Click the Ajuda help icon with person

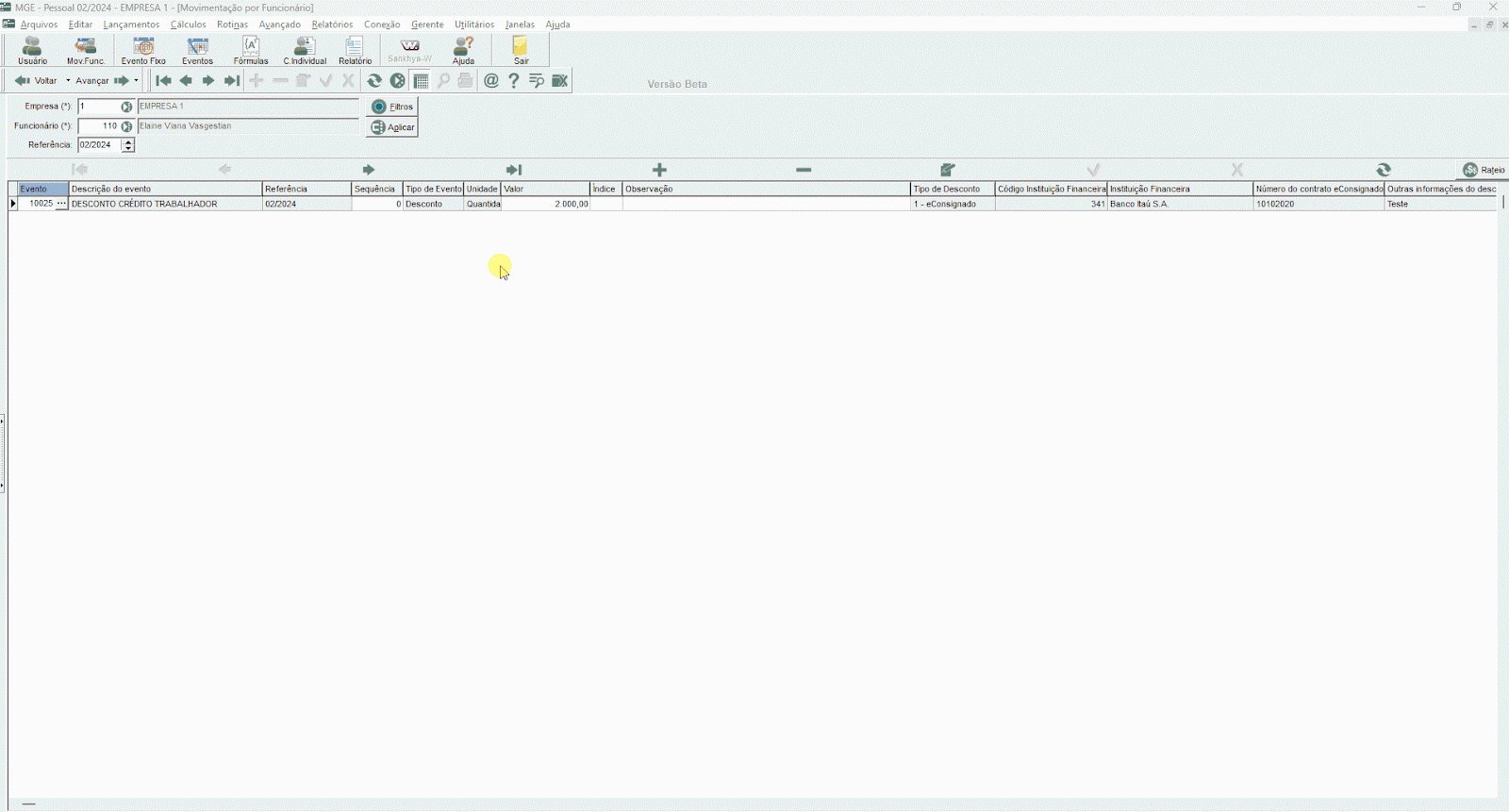pyautogui.click(x=463, y=50)
